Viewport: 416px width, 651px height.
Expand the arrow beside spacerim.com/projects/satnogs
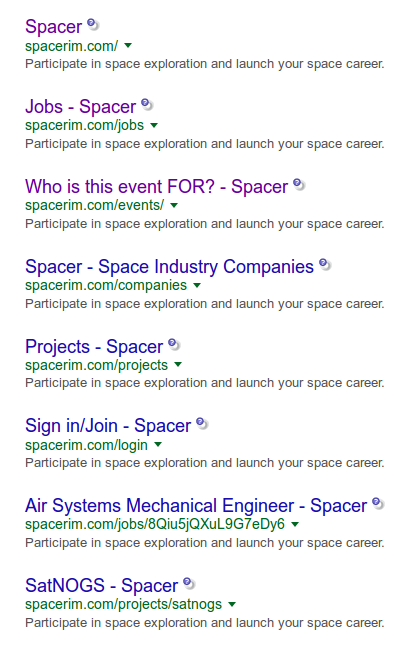[232, 604]
